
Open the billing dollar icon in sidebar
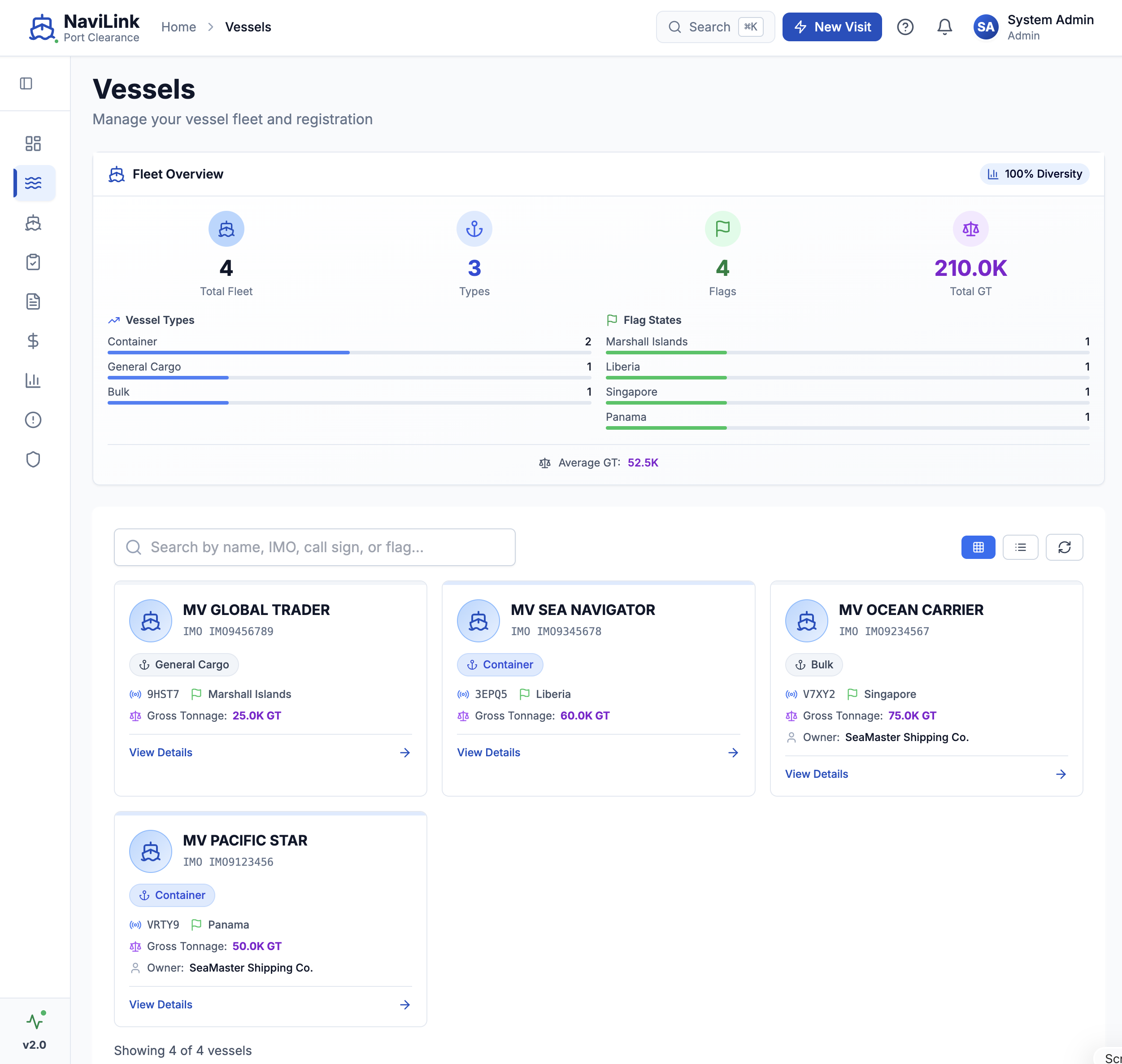(x=34, y=341)
